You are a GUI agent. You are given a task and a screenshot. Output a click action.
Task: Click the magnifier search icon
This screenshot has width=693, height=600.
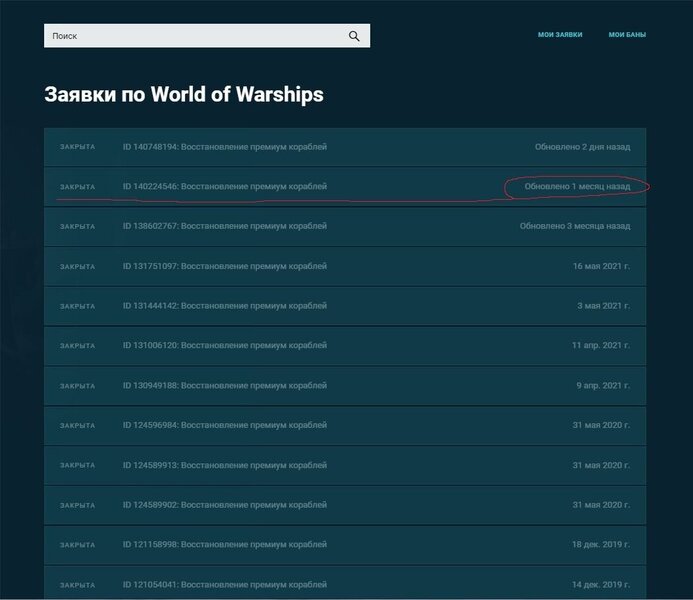354,36
